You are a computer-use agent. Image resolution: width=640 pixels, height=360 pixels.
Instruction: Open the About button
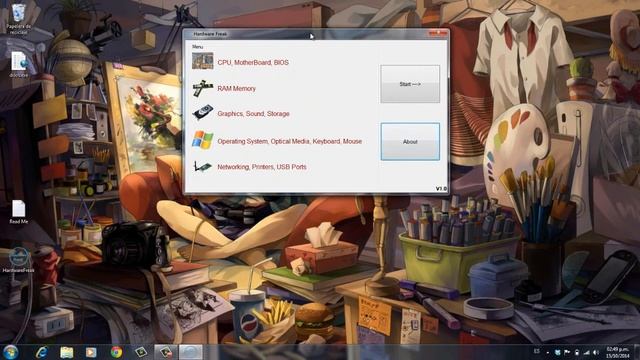[410, 142]
